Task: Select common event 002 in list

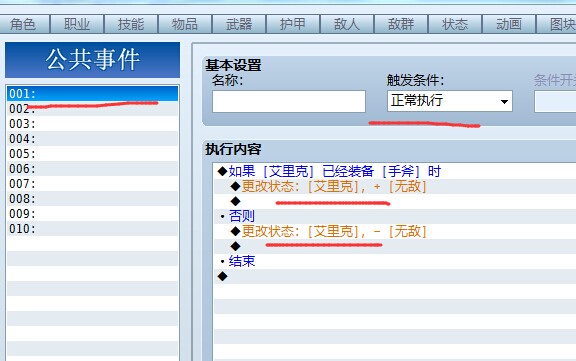Action: point(93,109)
